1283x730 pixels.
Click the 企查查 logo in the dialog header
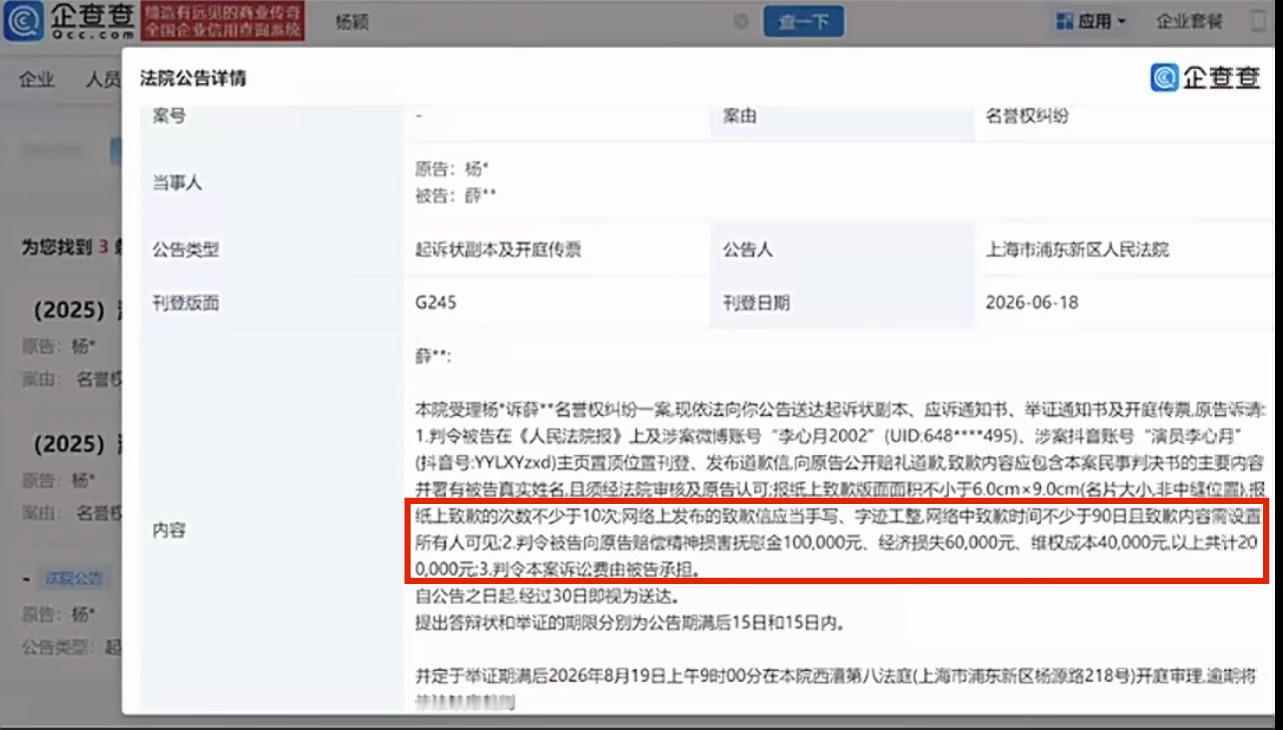click(1205, 77)
